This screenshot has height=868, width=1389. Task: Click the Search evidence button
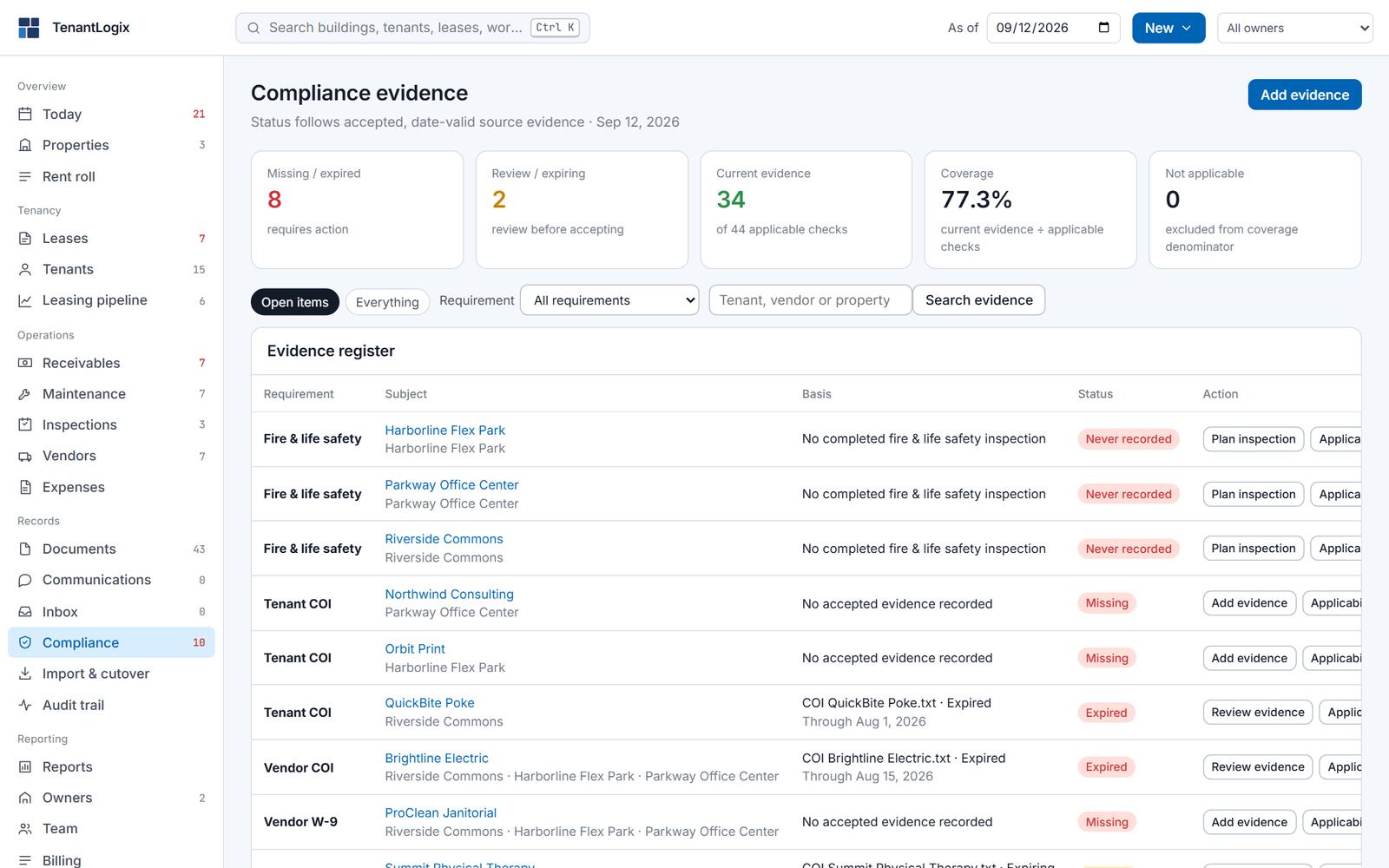click(x=979, y=300)
